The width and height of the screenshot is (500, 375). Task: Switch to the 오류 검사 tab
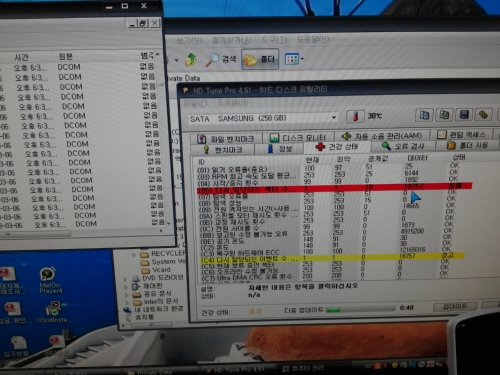coord(403,146)
